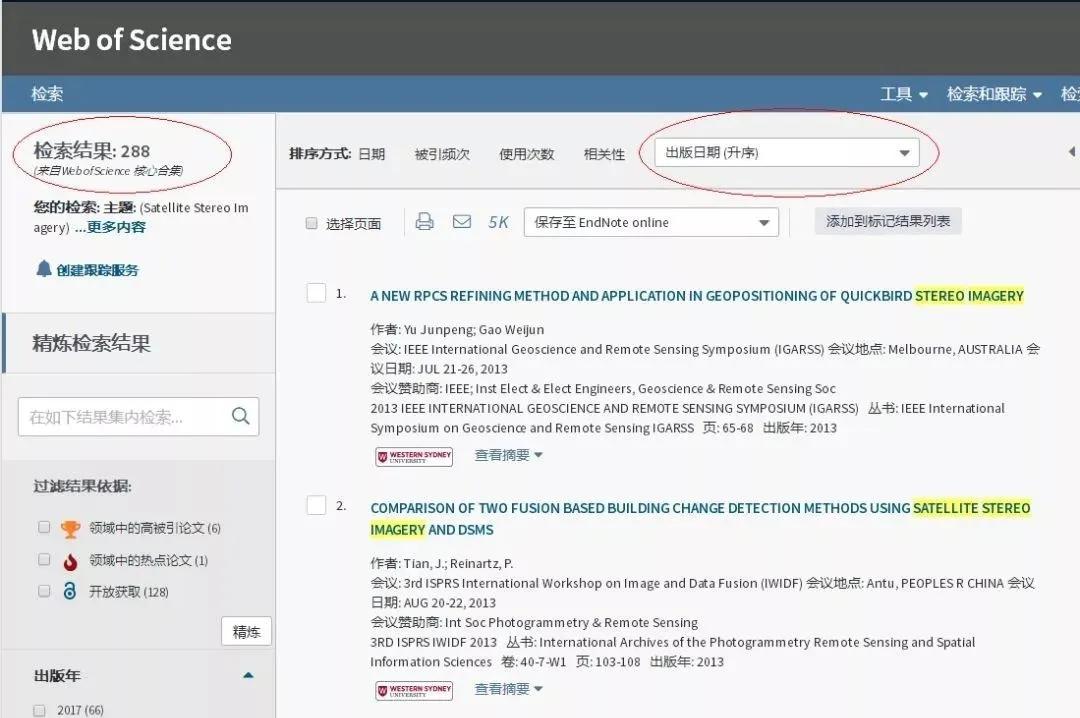Expand 查看摘要 for the first record
1080x718 pixels.
pyautogui.click(x=508, y=455)
